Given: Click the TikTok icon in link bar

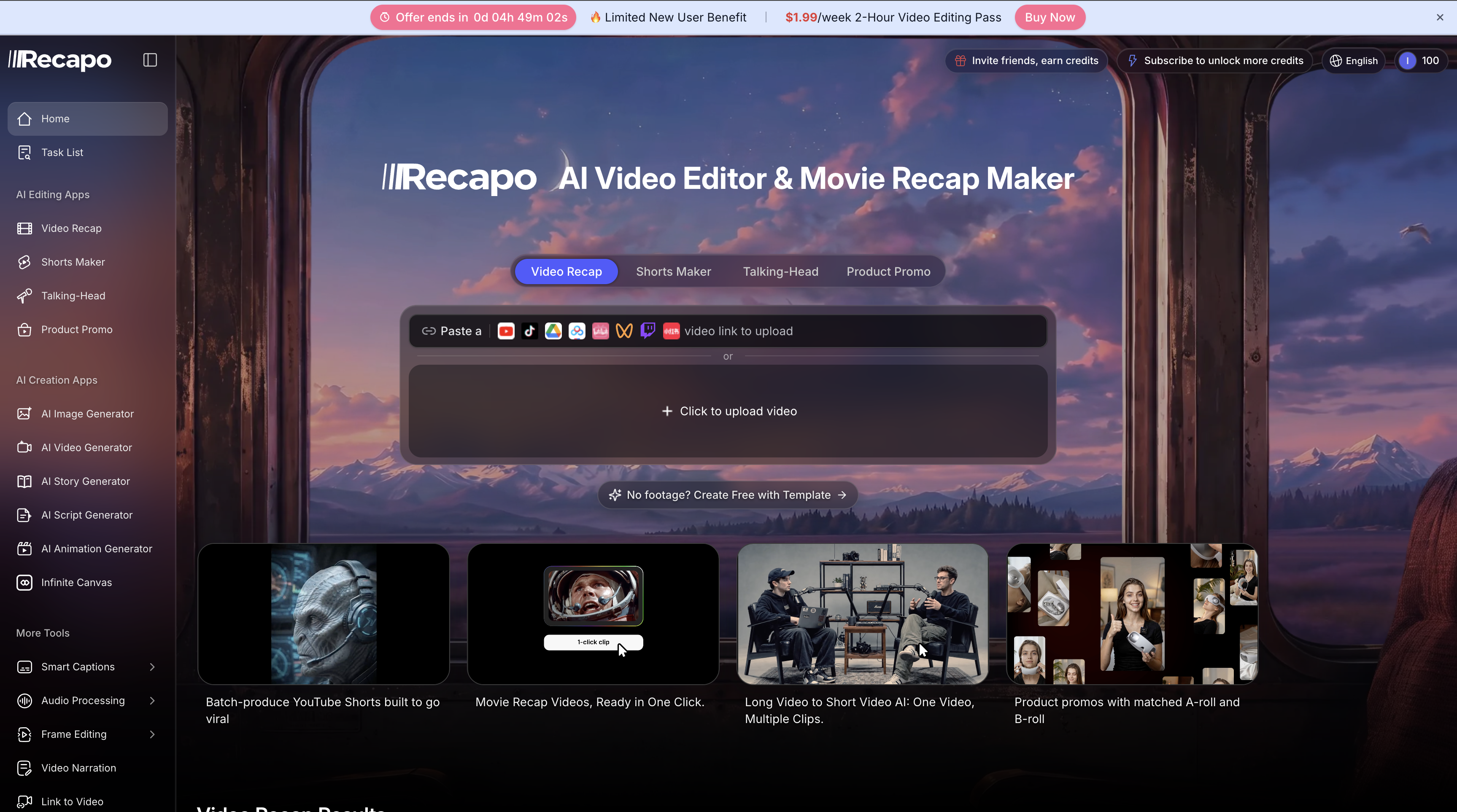Looking at the screenshot, I should click(x=529, y=331).
